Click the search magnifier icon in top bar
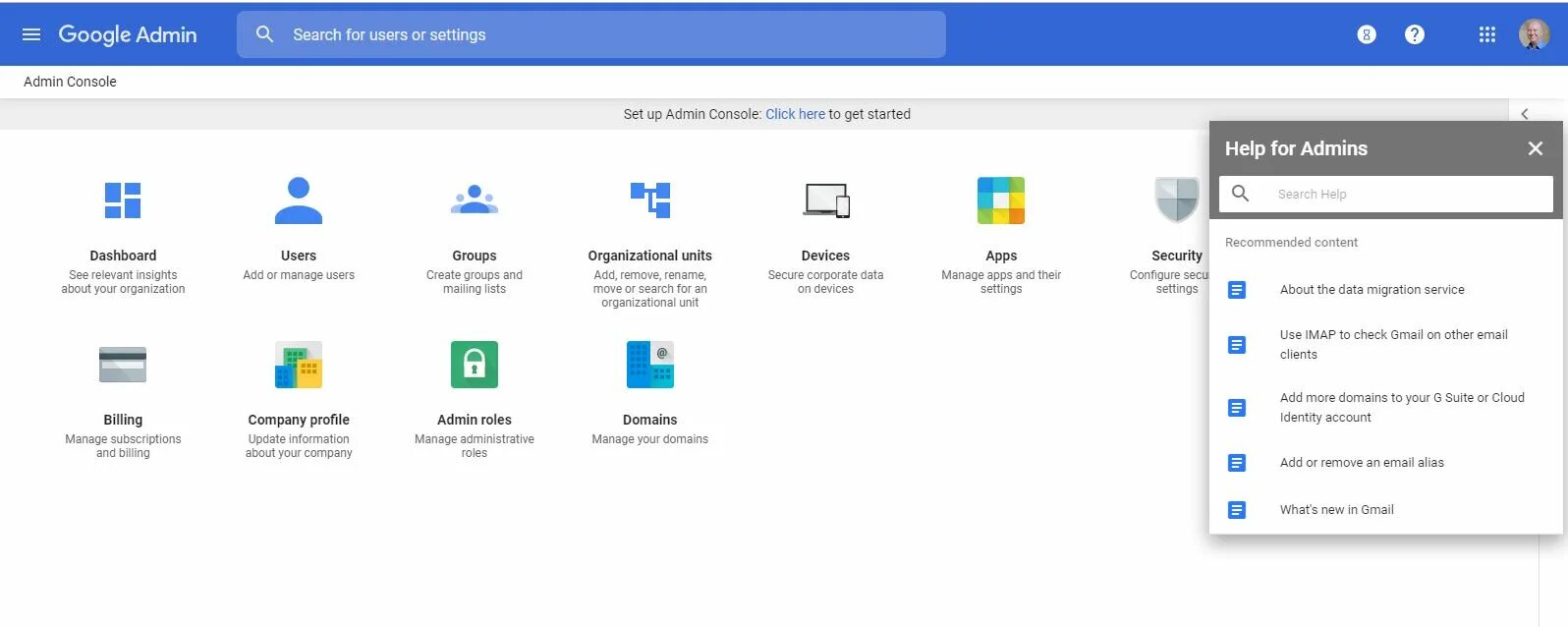 pyautogui.click(x=264, y=34)
